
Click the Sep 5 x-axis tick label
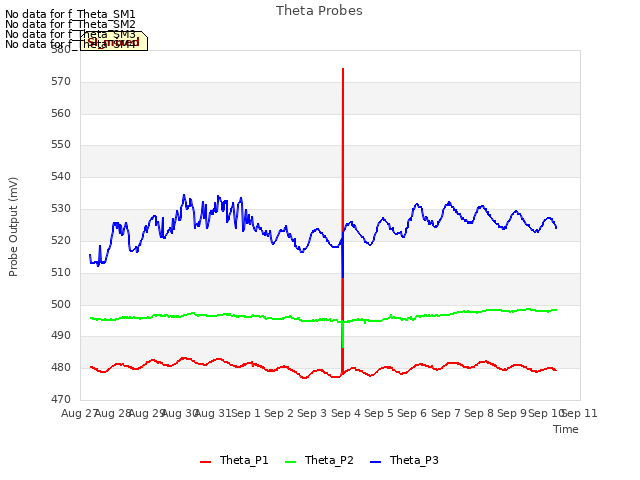click(379, 413)
